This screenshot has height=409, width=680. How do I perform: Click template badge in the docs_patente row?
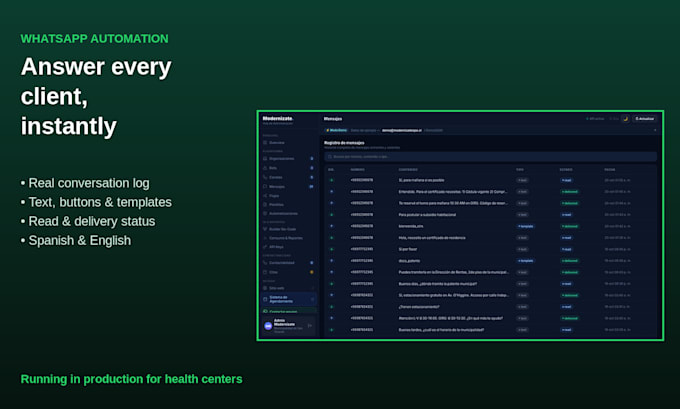tap(526, 261)
